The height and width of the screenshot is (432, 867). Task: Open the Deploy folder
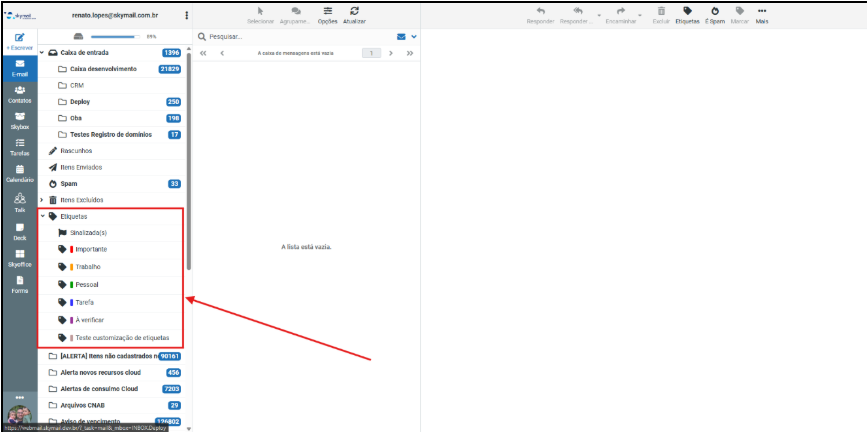tap(82, 102)
